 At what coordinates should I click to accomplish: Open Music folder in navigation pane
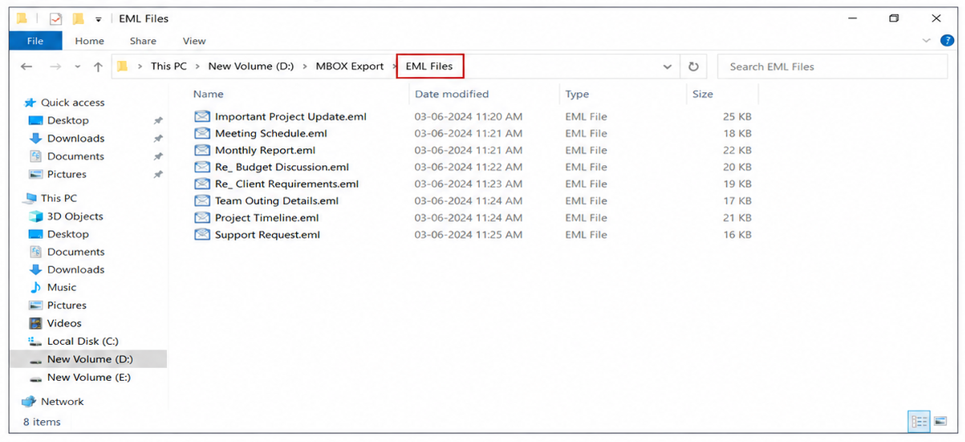62,287
